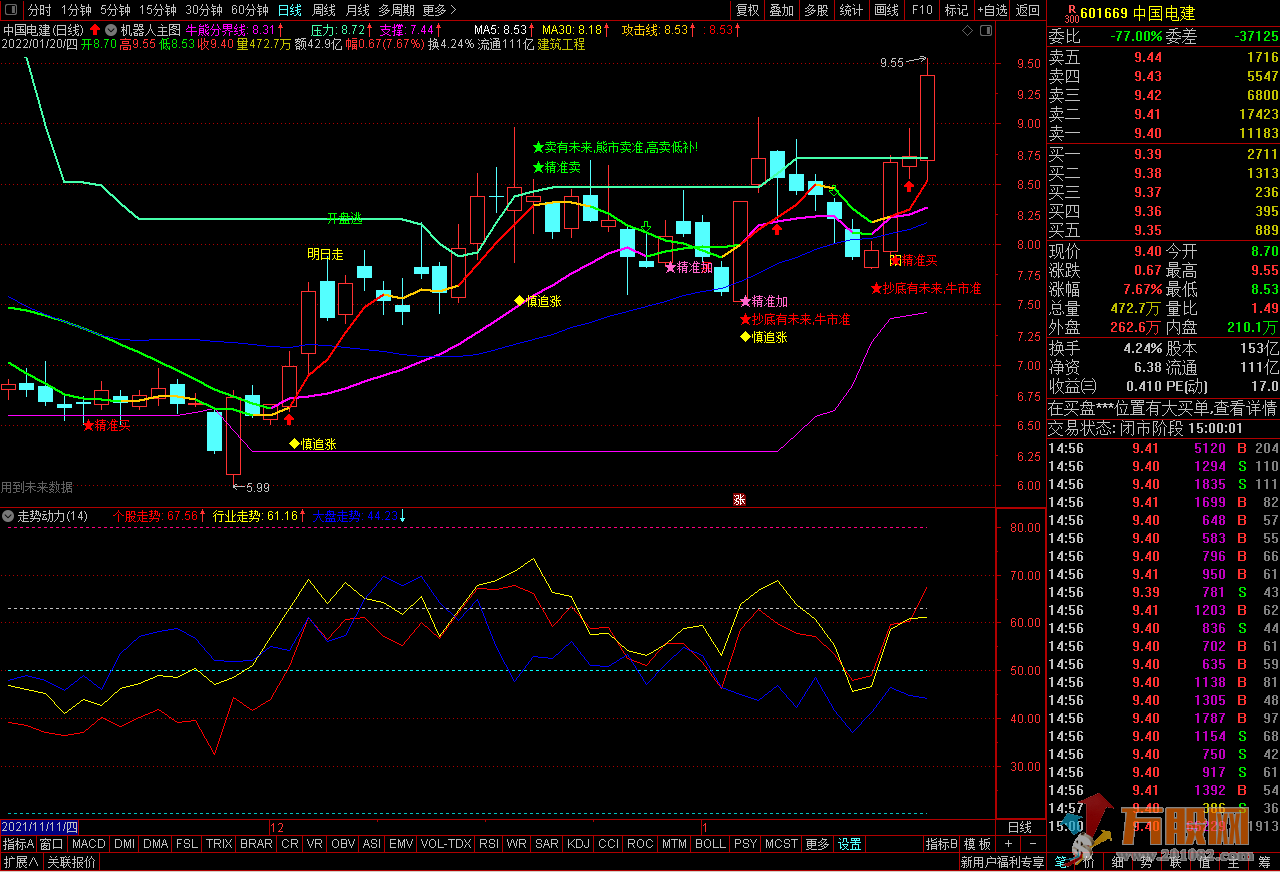
Task: Click the minus zoom-out button near 模板
Action: tap(1033, 844)
